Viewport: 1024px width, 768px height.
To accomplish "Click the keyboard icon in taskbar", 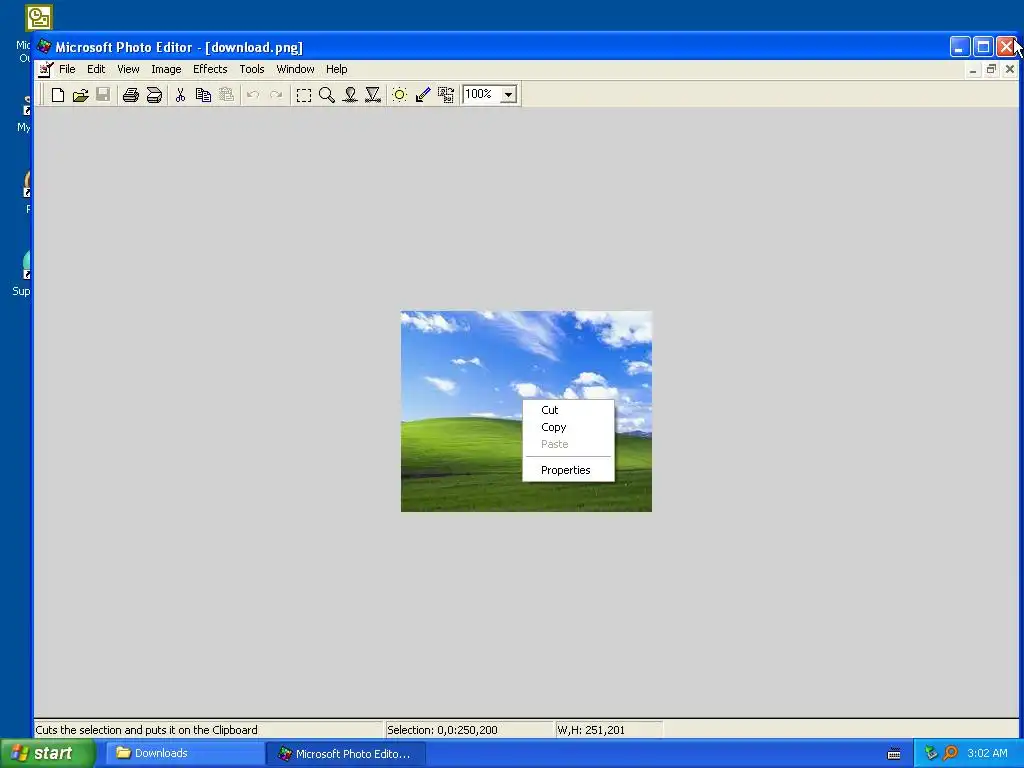I will point(894,754).
